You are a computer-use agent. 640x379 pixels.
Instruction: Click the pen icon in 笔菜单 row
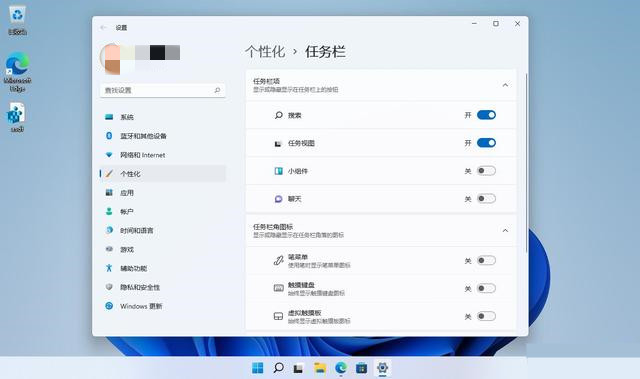[278, 260]
